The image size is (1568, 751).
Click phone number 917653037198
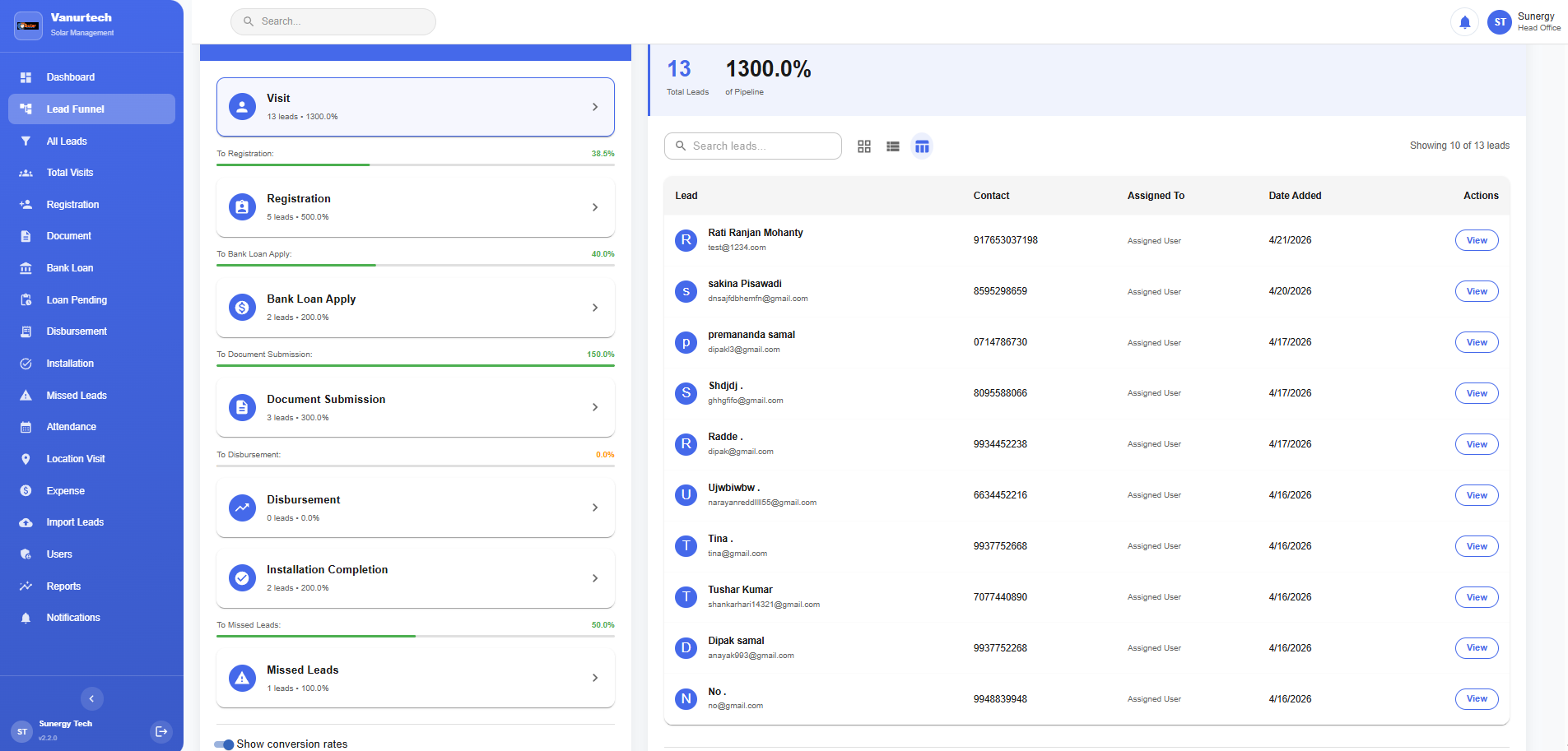coord(1005,240)
